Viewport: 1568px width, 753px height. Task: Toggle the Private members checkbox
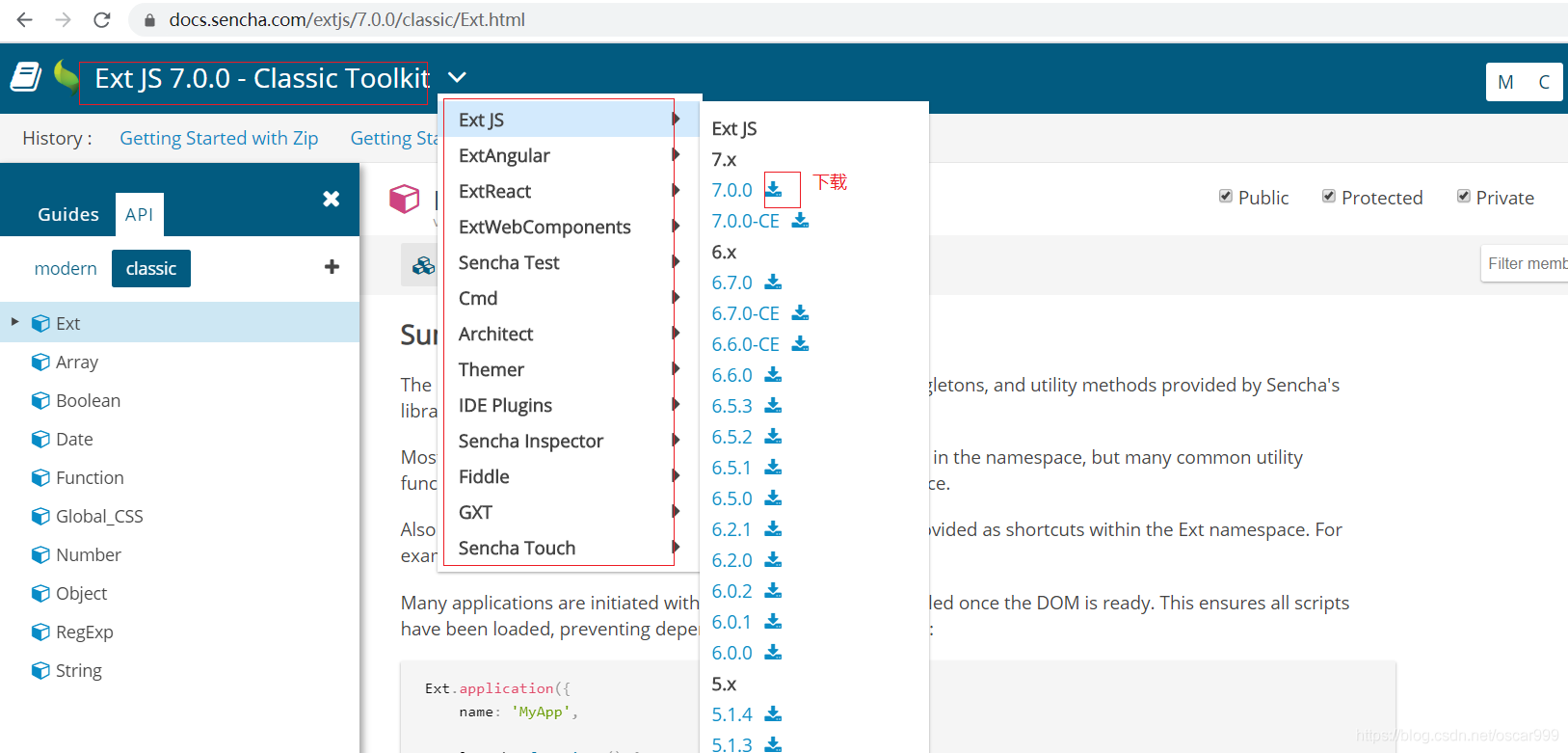click(1464, 197)
